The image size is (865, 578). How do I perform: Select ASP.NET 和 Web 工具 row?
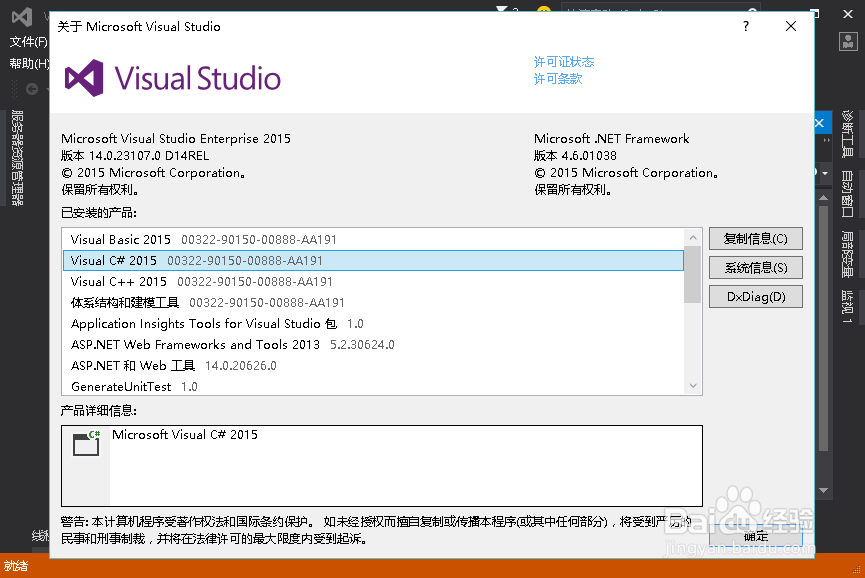(x=373, y=365)
